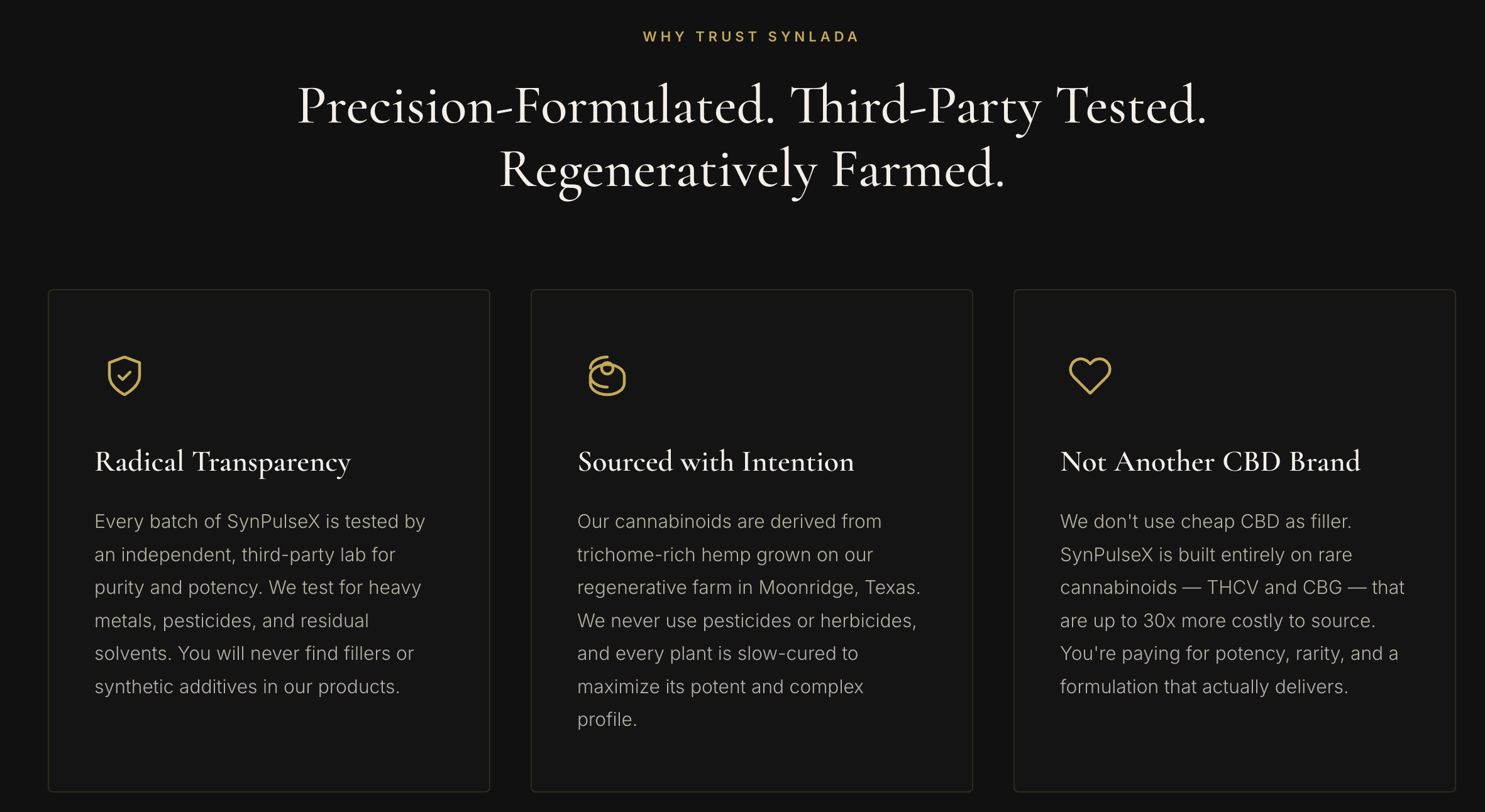
Task: Click the Not Another CBD Brand heading
Action: pyautogui.click(x=1210, y=462)
